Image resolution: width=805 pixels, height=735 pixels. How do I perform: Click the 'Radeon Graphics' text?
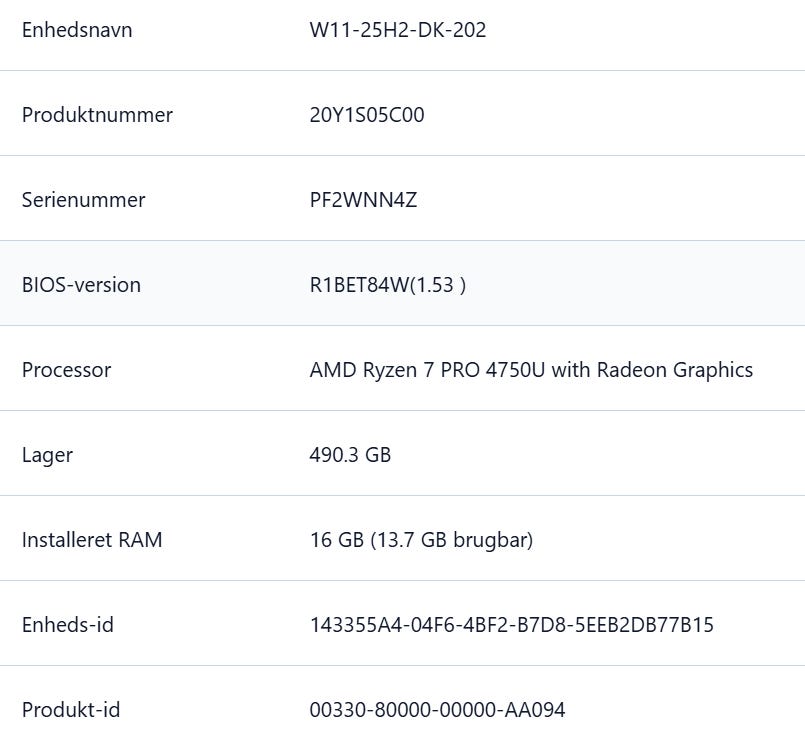pos(675,370)
